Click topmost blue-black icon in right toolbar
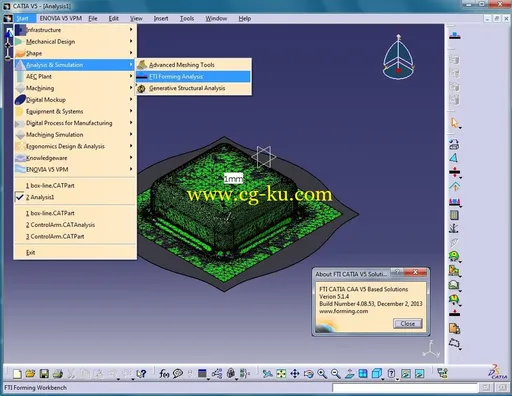Viewport: 512px width, 396px height. (x=454, y=35)
